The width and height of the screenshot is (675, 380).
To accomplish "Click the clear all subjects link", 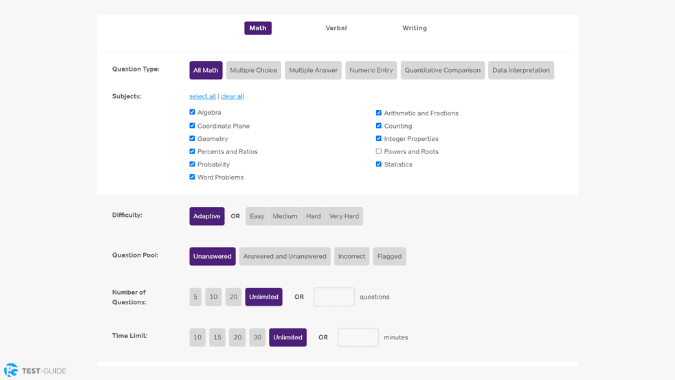I will pyautogui.click(x=232, y=96).
